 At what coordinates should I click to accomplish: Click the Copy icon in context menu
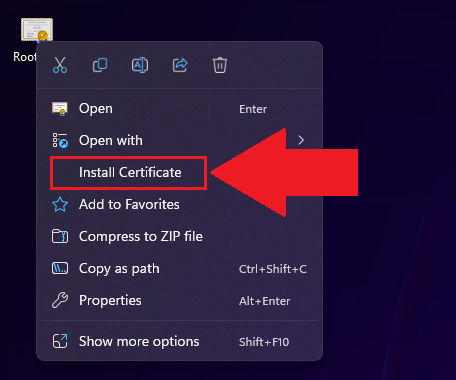coord(100,65)
